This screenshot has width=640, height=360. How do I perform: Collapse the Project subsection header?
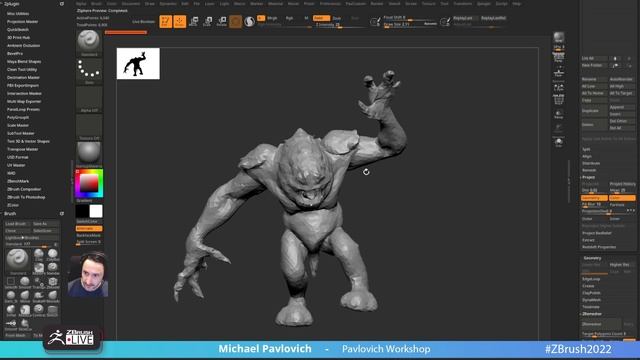(x=588, y=177)
